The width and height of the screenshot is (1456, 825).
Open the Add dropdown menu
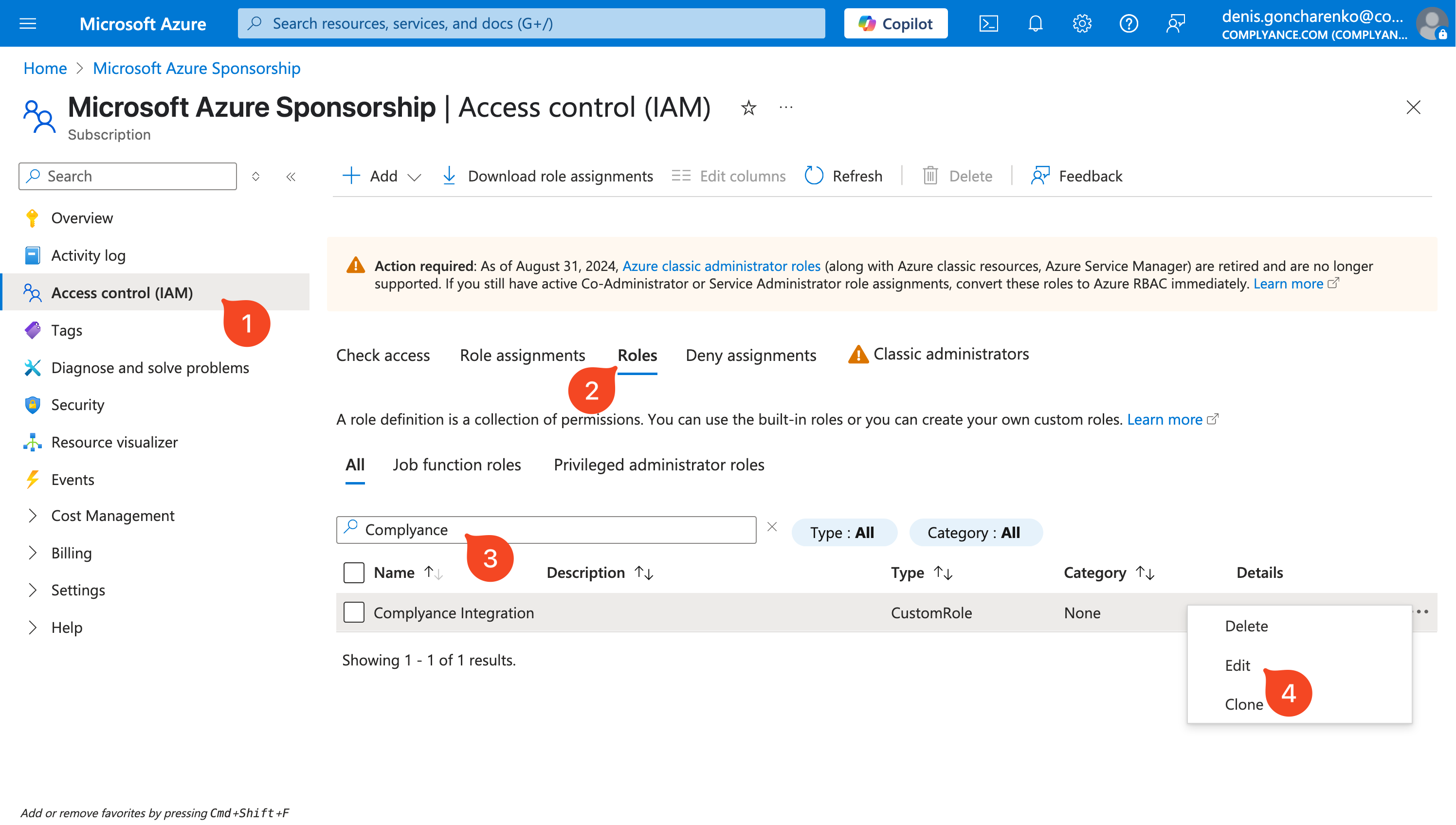tap(382, 176)
